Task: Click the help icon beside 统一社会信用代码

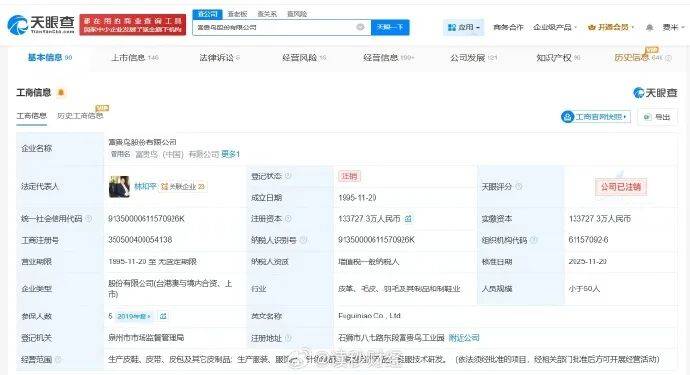Action: click(88, 219)
